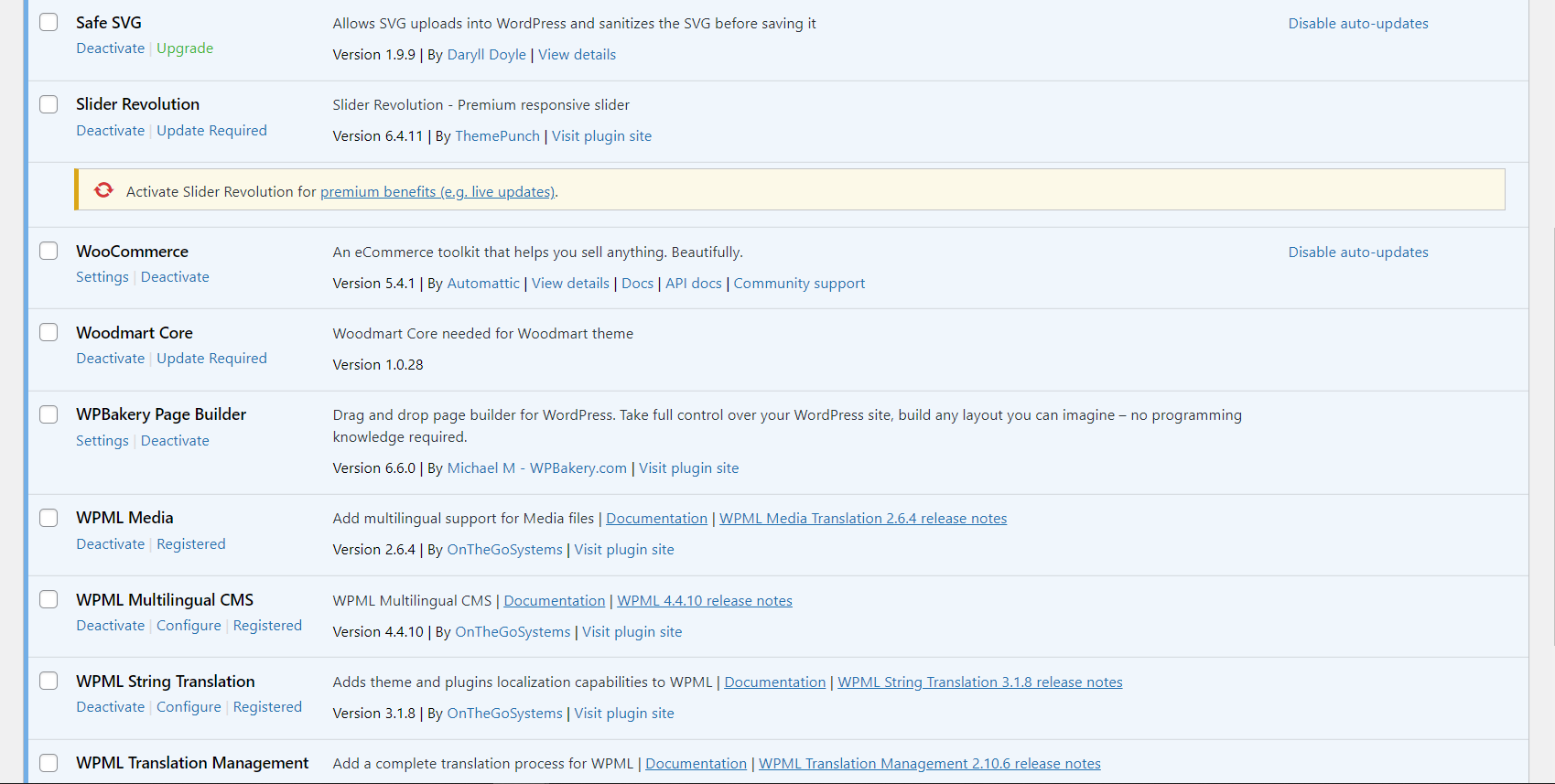Visit plugin site for WPML Multilingual CMS
This screenshot has height=784, width=1555.
[632, 632]
